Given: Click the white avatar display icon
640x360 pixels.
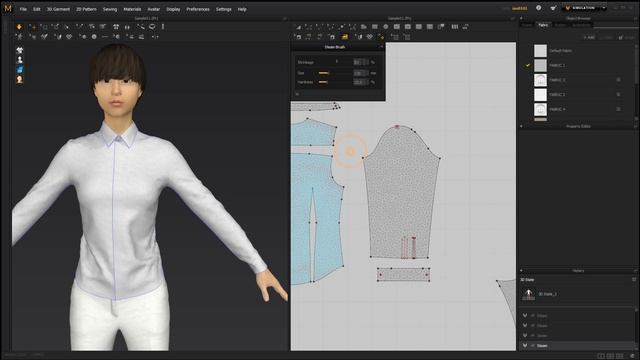Looking at the screenshot, I should 20,60.
